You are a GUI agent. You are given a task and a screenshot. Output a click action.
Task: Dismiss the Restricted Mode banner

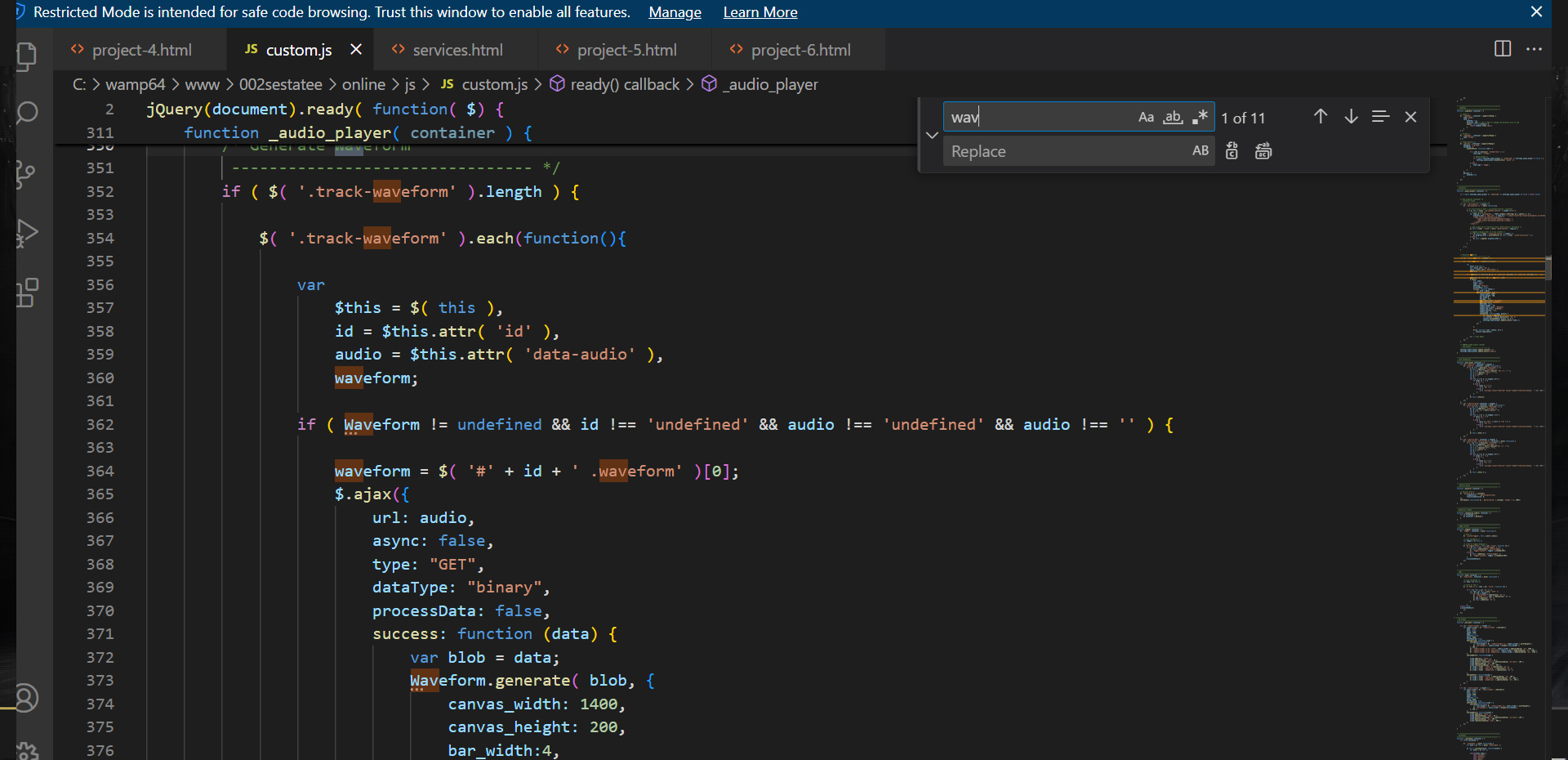tap(1536, 11)
